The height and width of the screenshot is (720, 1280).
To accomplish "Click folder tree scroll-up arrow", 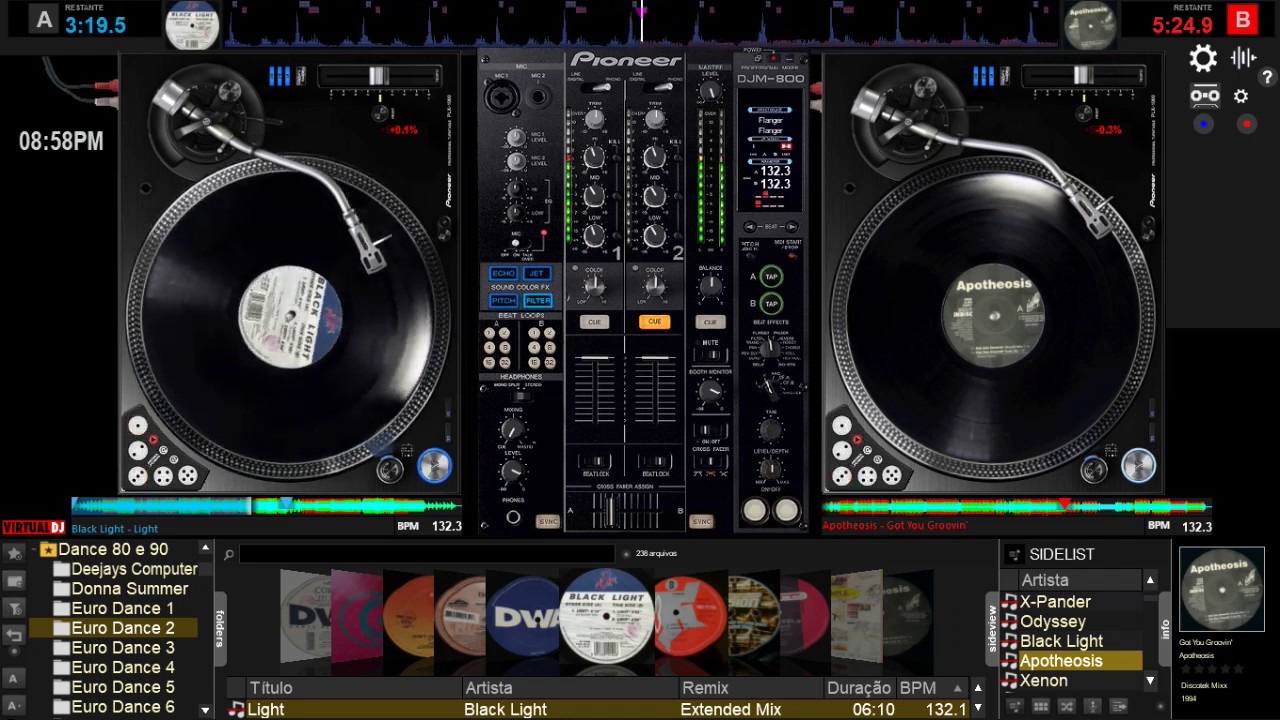I will tap(205, 548).
